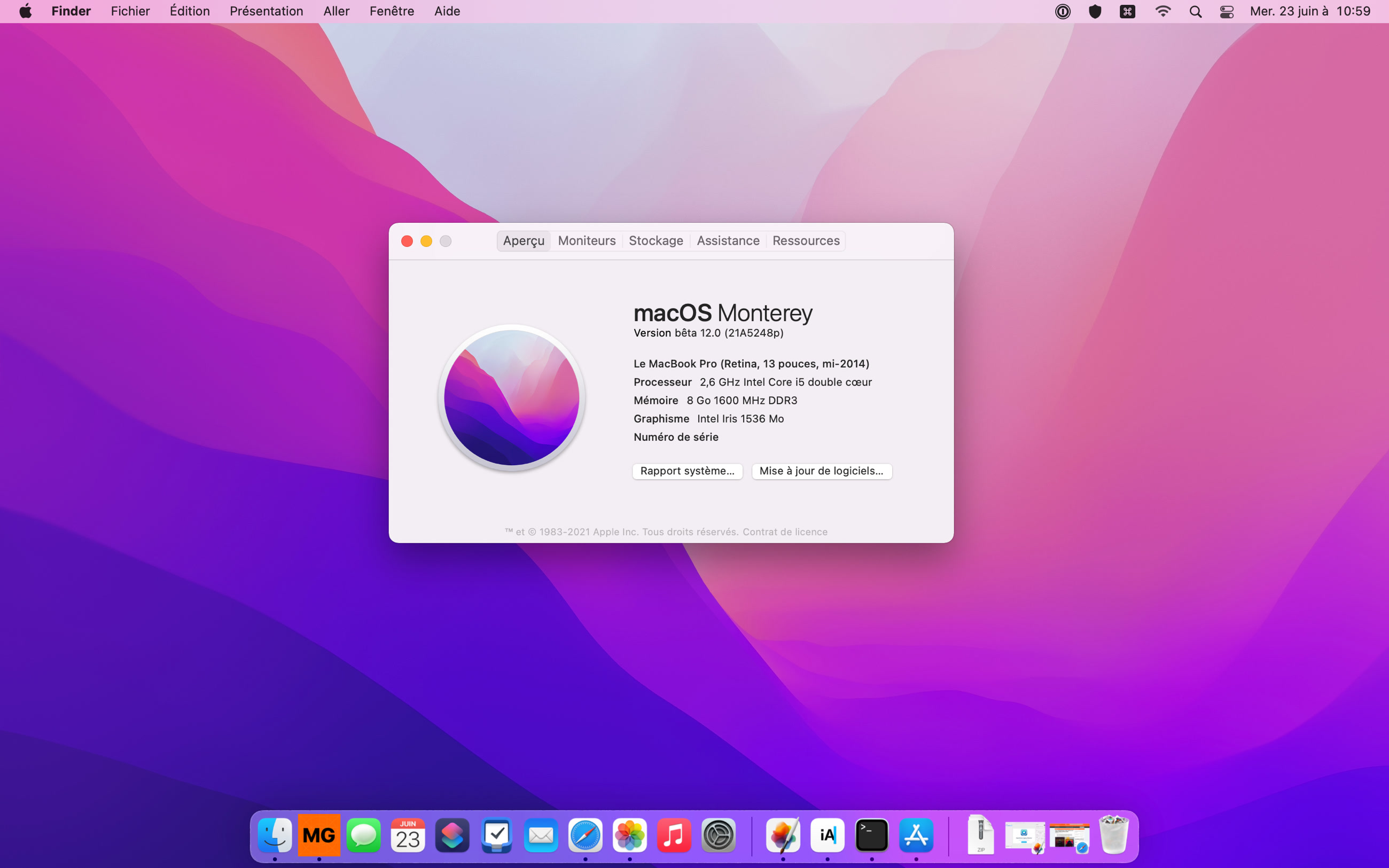The height and width of the screenshot is (868, 1389).
Task: Open Contrat de licence link
Action: (785, 531)
